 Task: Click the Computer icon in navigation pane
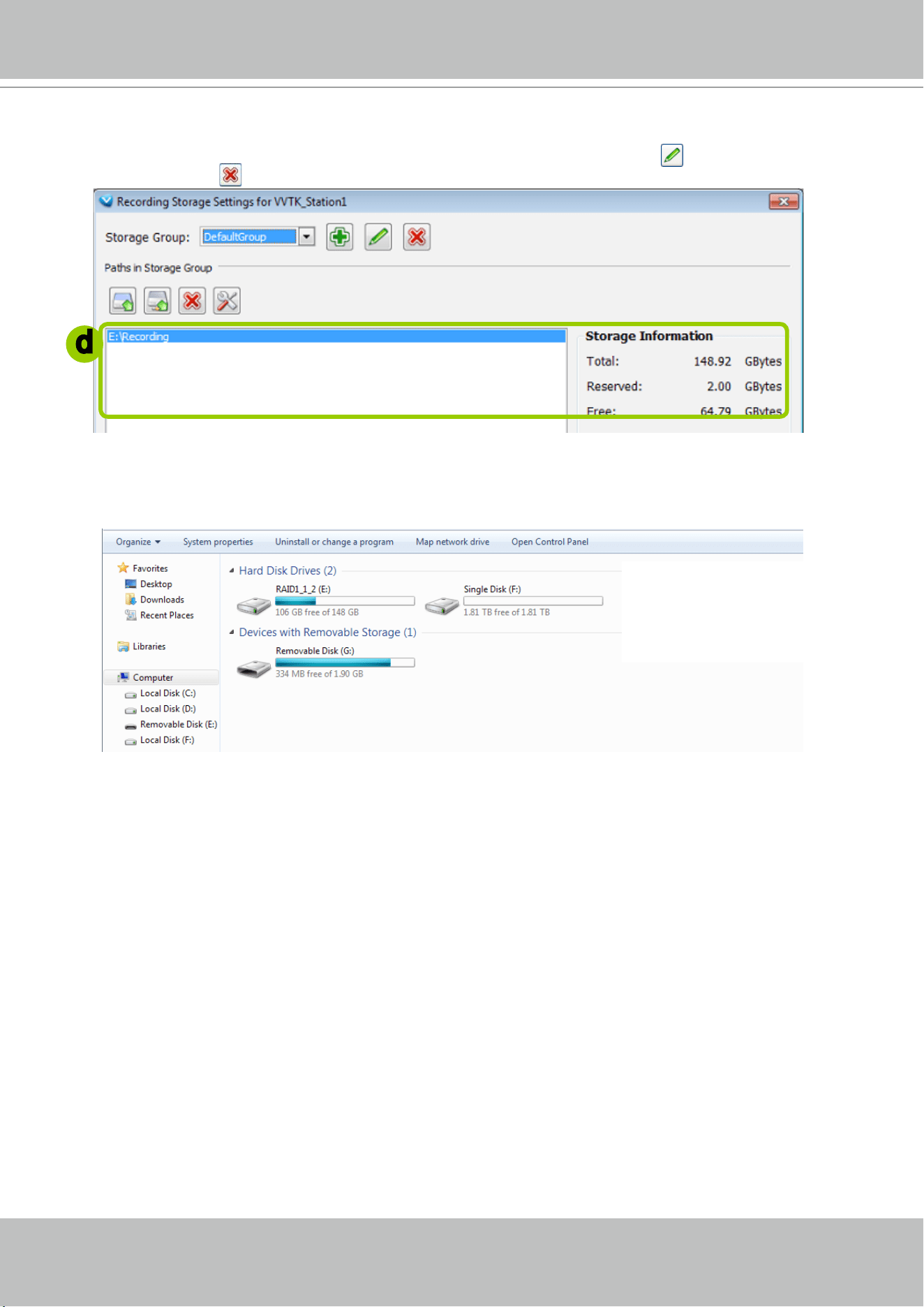pos(124,677)
